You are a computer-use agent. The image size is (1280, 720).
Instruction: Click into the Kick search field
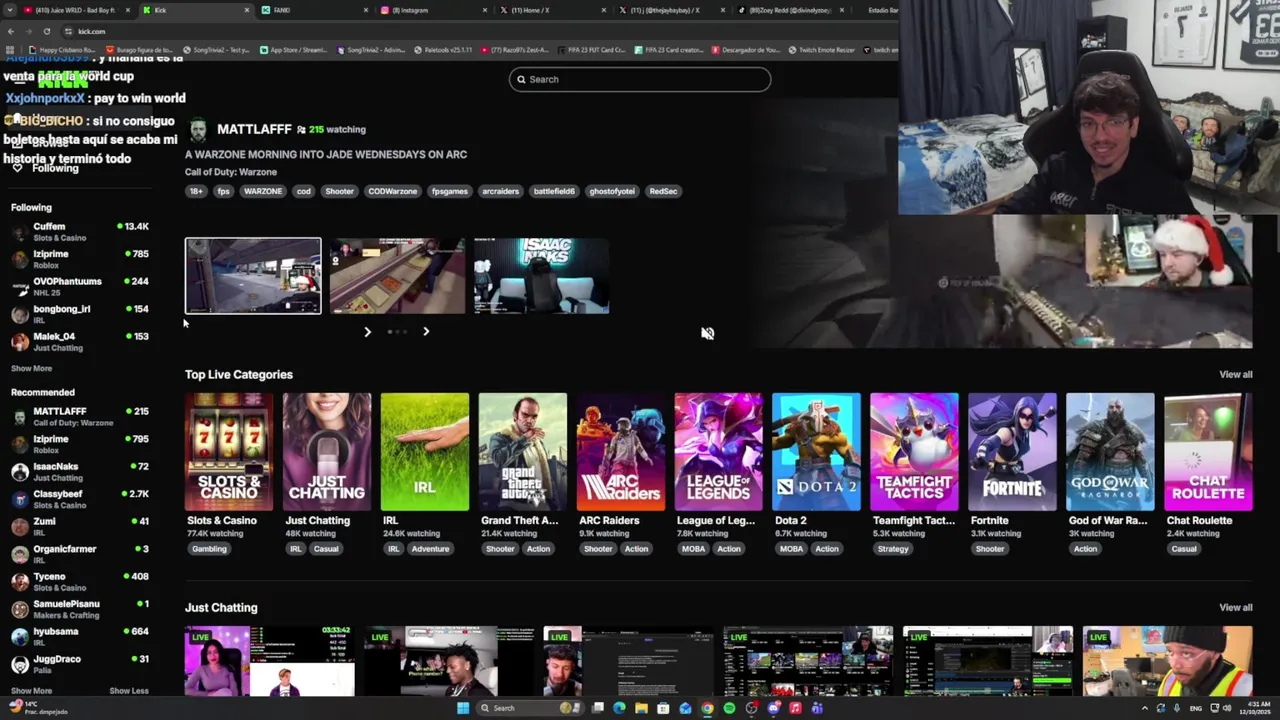tap(640, 79)
